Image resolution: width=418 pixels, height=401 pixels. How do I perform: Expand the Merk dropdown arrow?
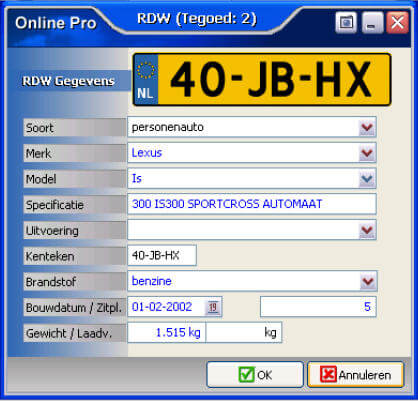367,153
